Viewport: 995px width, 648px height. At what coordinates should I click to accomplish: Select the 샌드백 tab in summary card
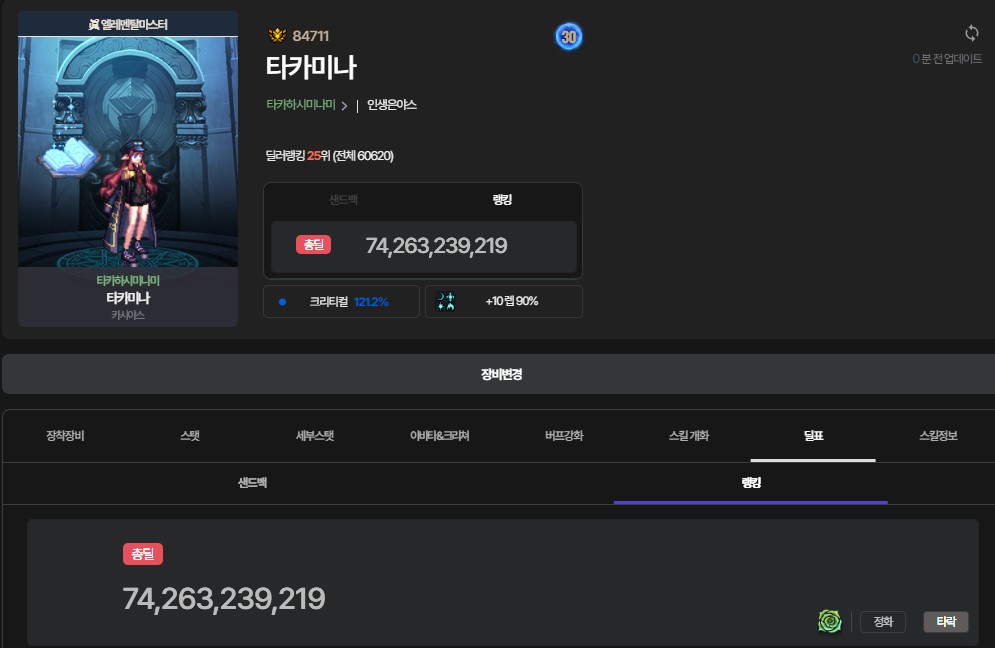343,200
